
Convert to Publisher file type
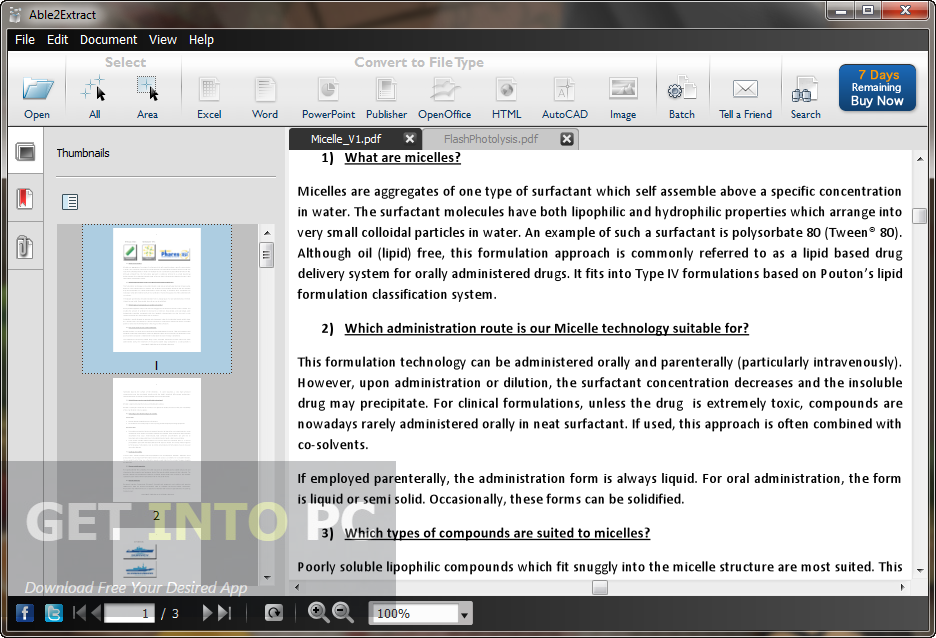(x=386, y=98)
